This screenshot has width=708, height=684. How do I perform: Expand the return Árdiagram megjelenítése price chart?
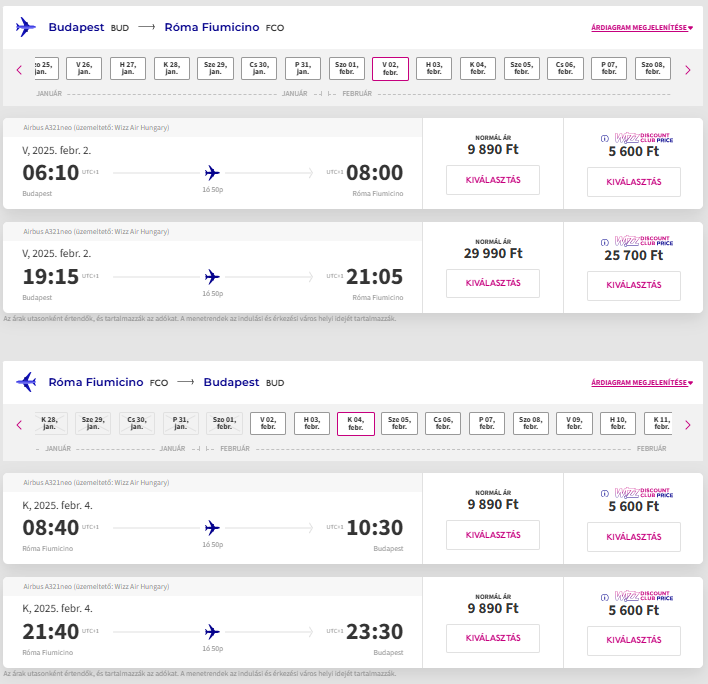pos(641,383)
